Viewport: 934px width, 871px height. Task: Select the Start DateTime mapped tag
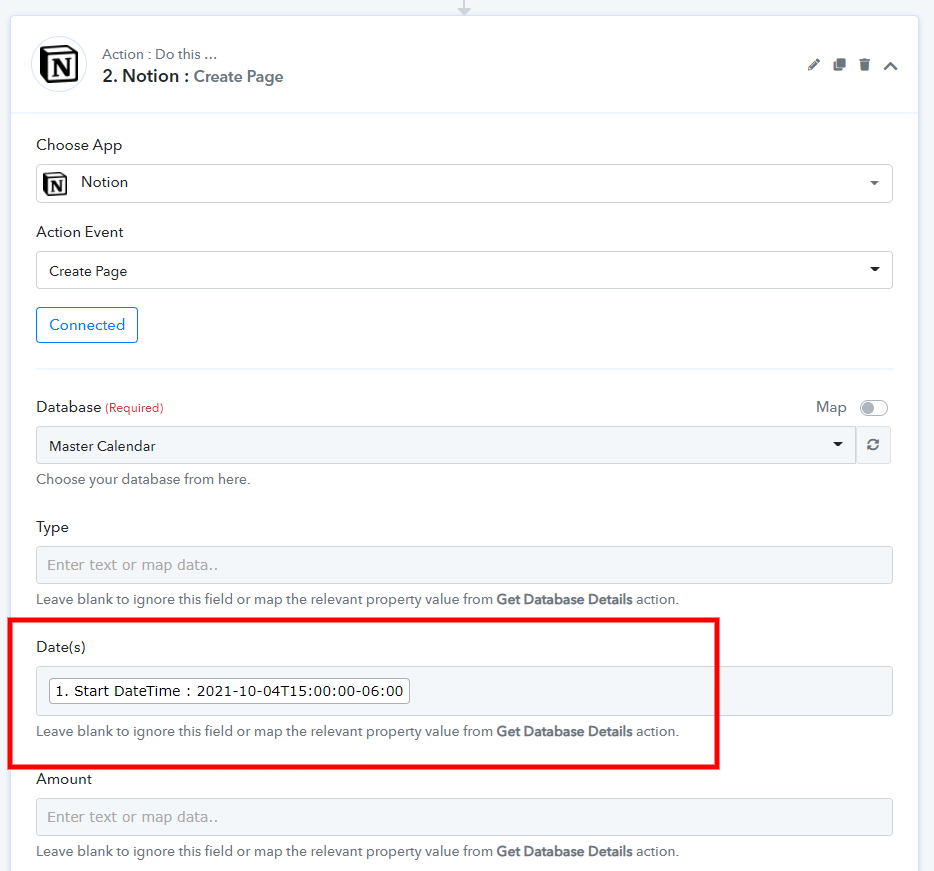click(x=229, y=691)
